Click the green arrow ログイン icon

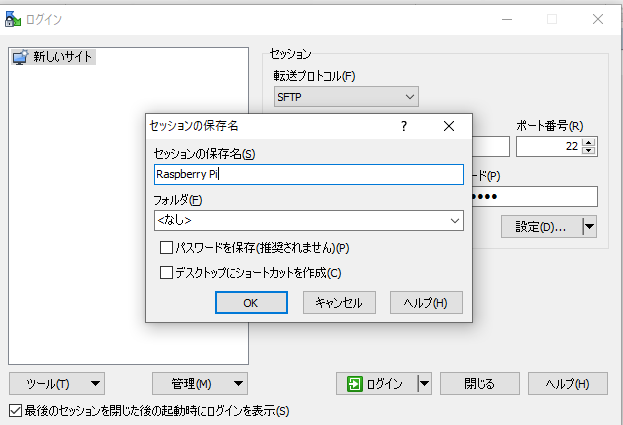tap(354, 384)
